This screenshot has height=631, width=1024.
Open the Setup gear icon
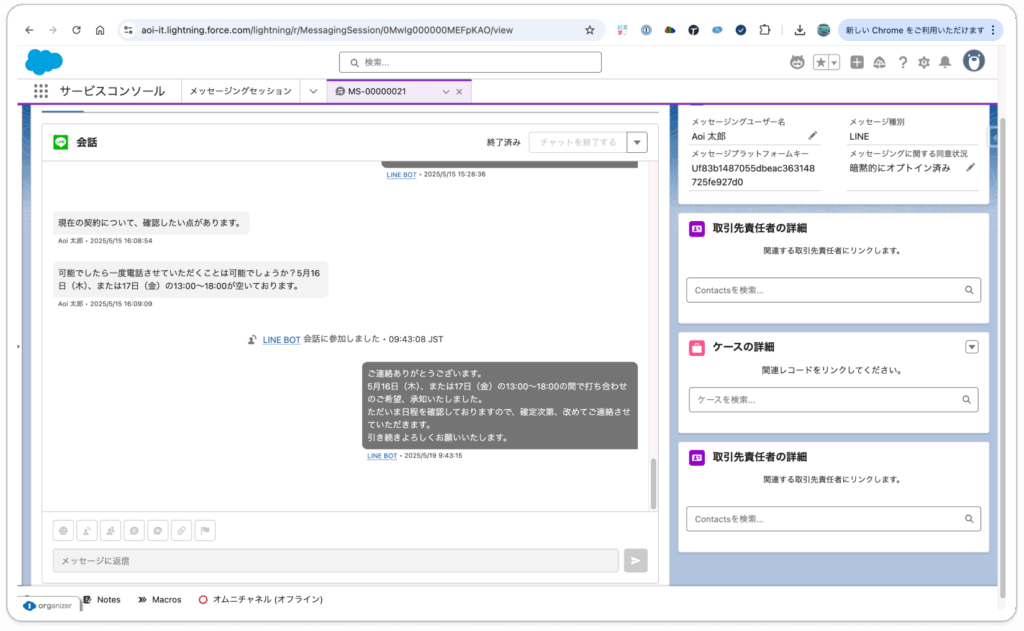coord(923,63)
